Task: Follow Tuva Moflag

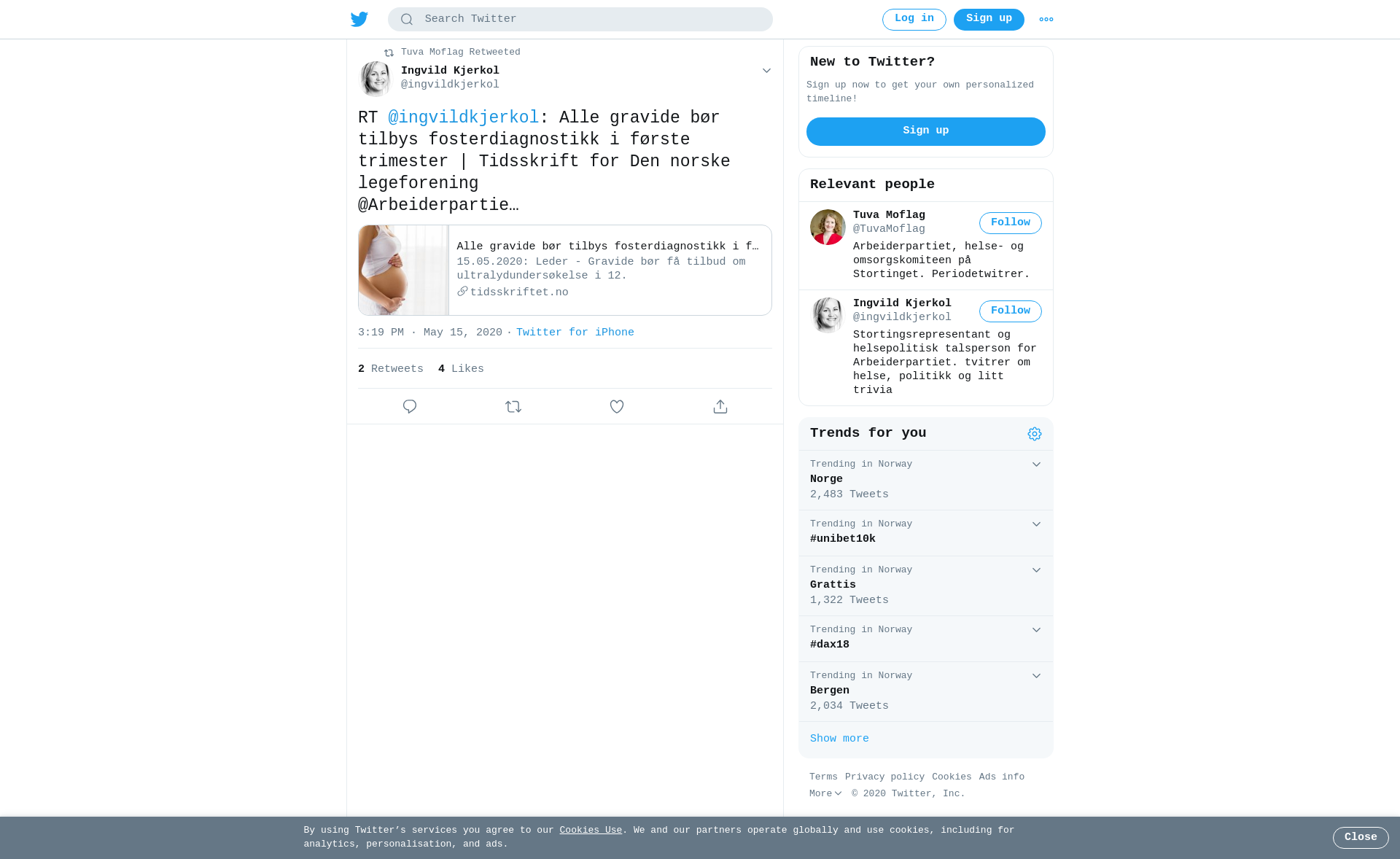Action: [1011, 223]
